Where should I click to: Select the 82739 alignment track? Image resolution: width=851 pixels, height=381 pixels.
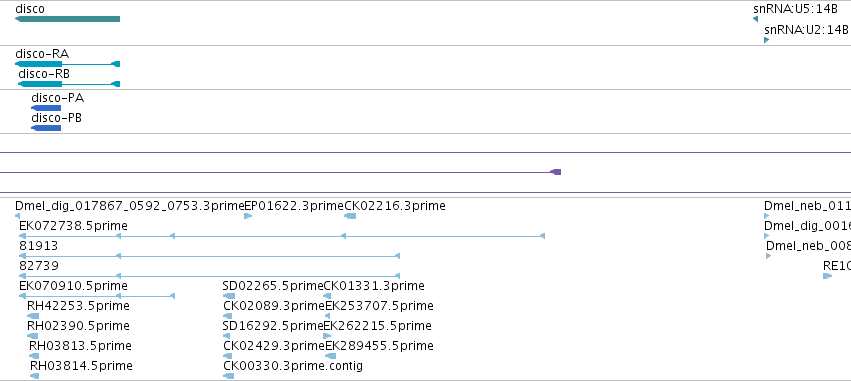209,276
